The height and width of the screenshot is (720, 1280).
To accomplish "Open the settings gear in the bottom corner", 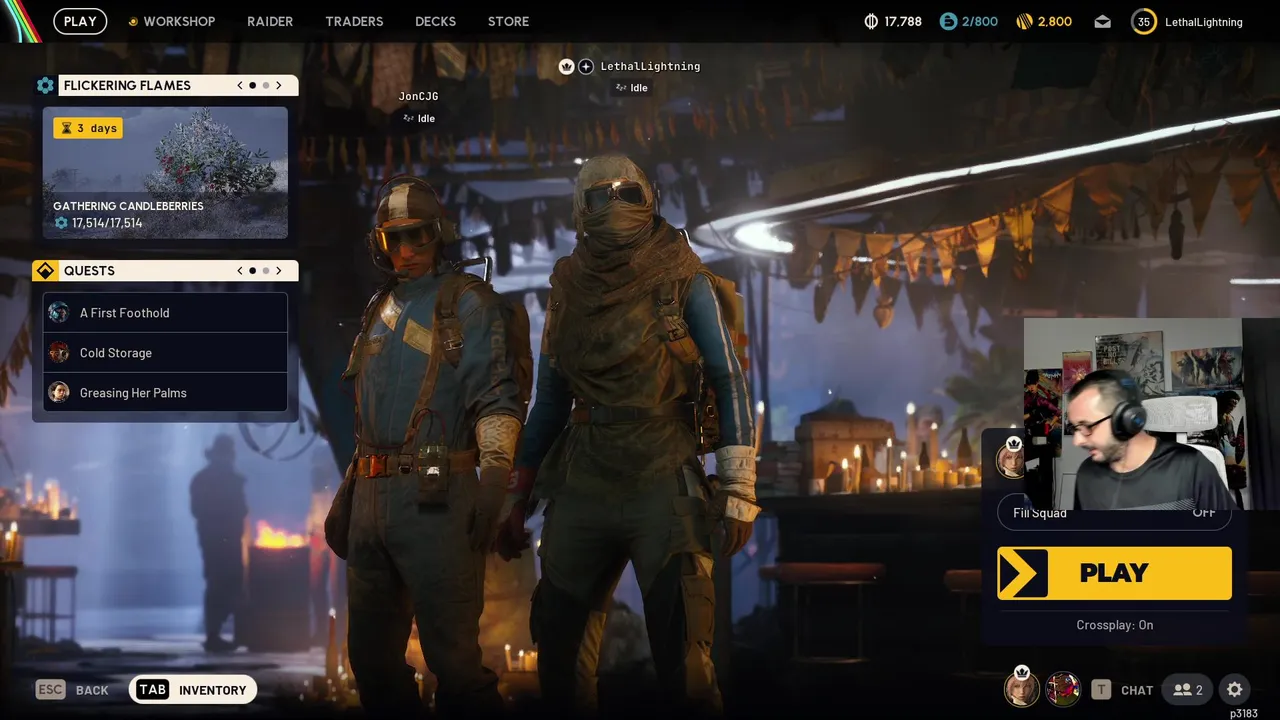I will (1234, 689).
